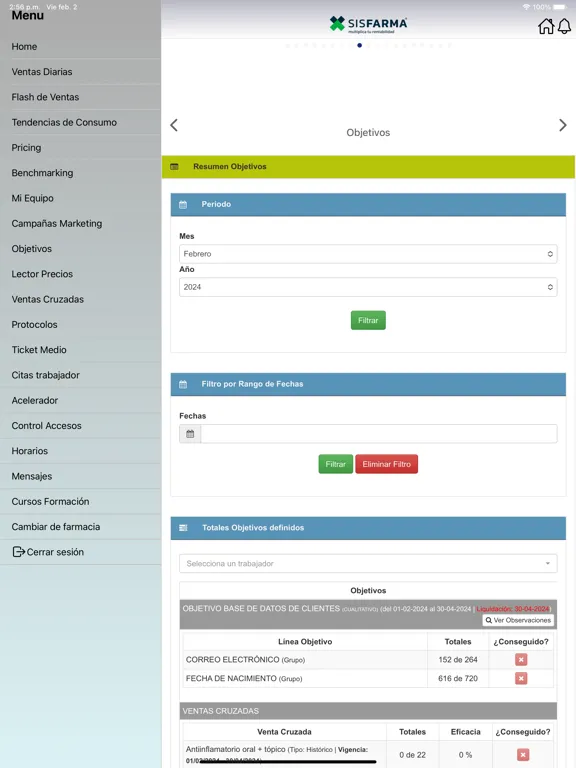Image resolution: width=576 pixels, height=768 pixels.
Task: Open the Mes dropdown showing Febrero
Action: 368,254
